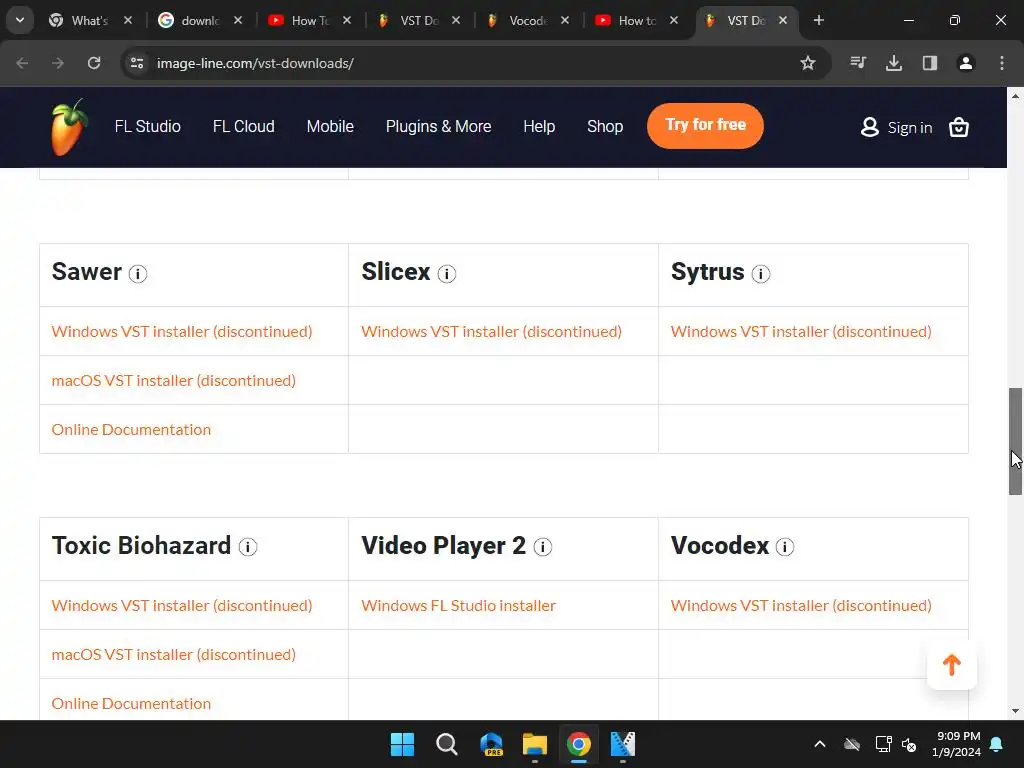This screenshot has height=768, width=1024.
Task: Click the page vertical scrollbar thumb
Action: [1015, 441]
